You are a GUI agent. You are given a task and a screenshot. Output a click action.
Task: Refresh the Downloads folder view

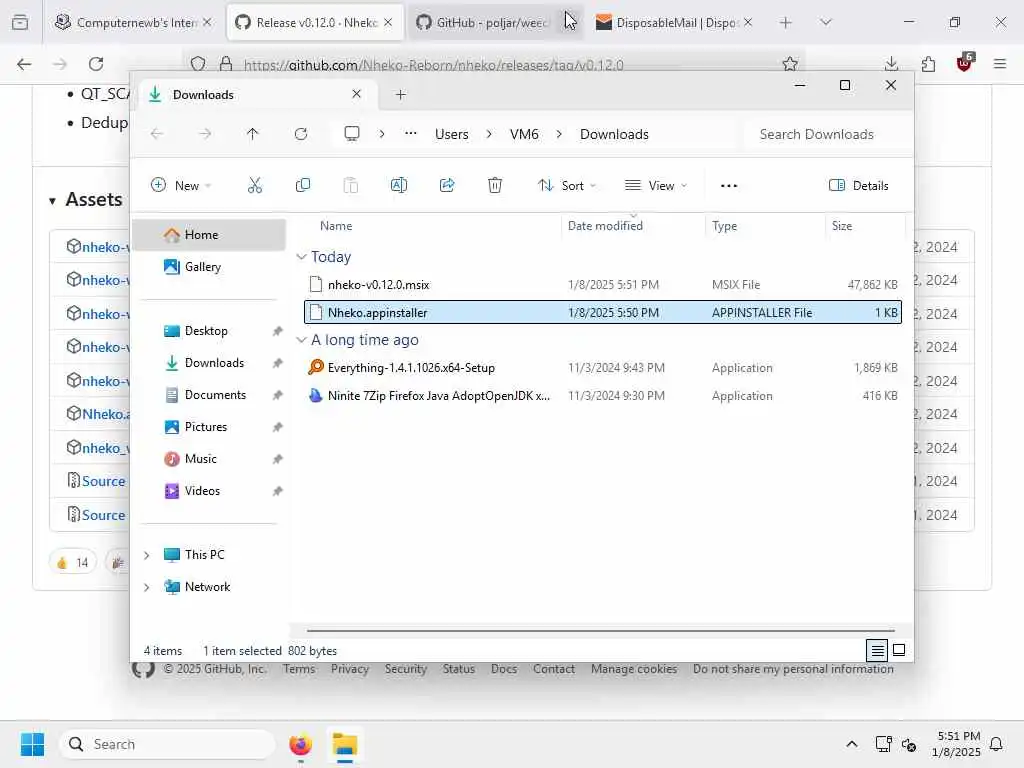coord(300,134)
